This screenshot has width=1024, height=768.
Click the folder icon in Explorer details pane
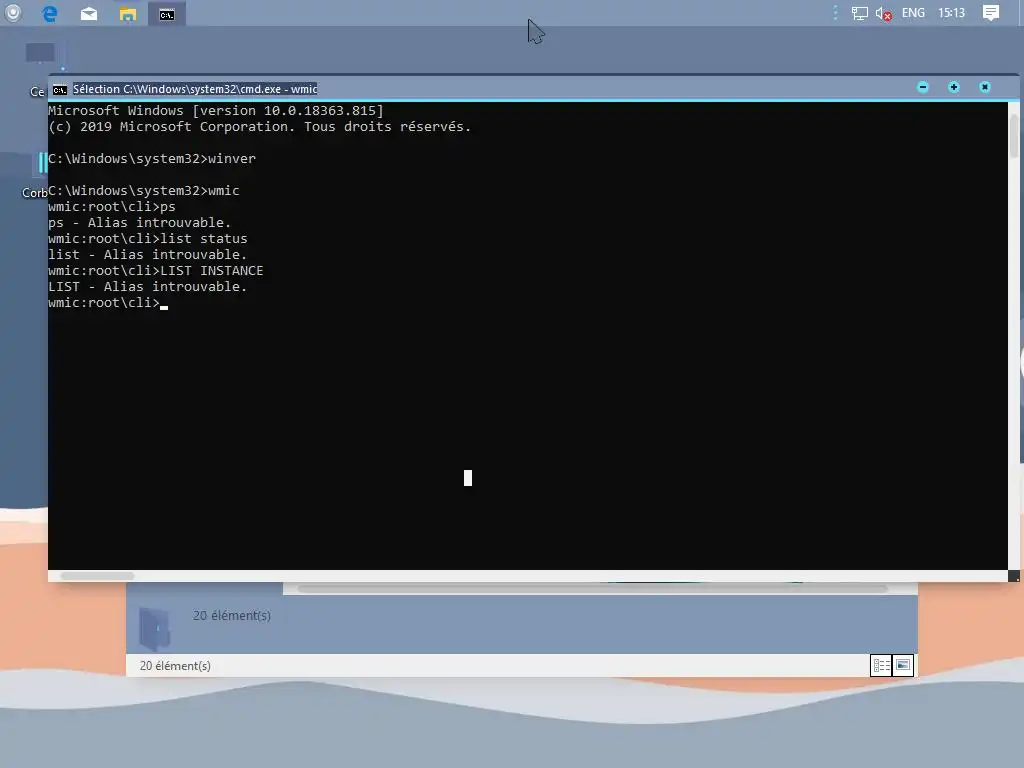(x=155, y=628)
